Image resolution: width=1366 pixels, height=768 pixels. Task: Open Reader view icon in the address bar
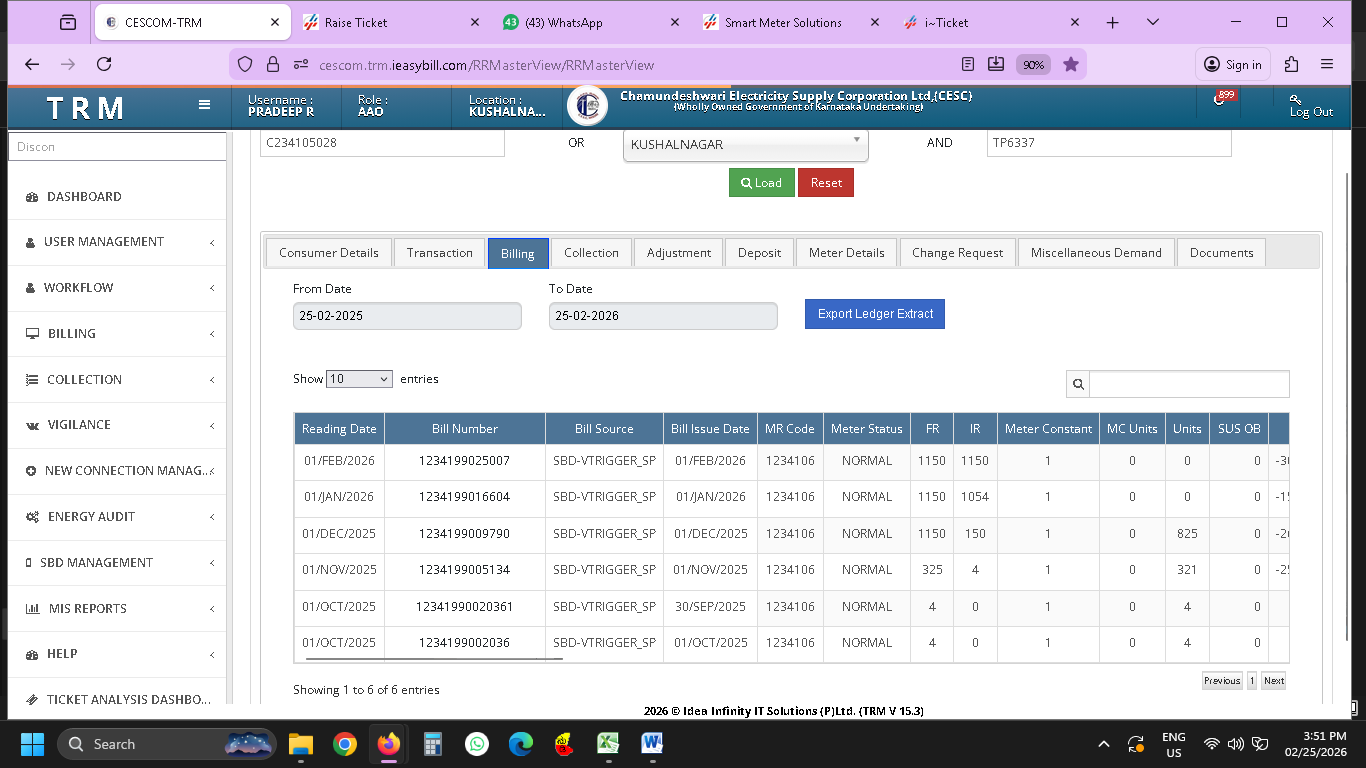967,65
